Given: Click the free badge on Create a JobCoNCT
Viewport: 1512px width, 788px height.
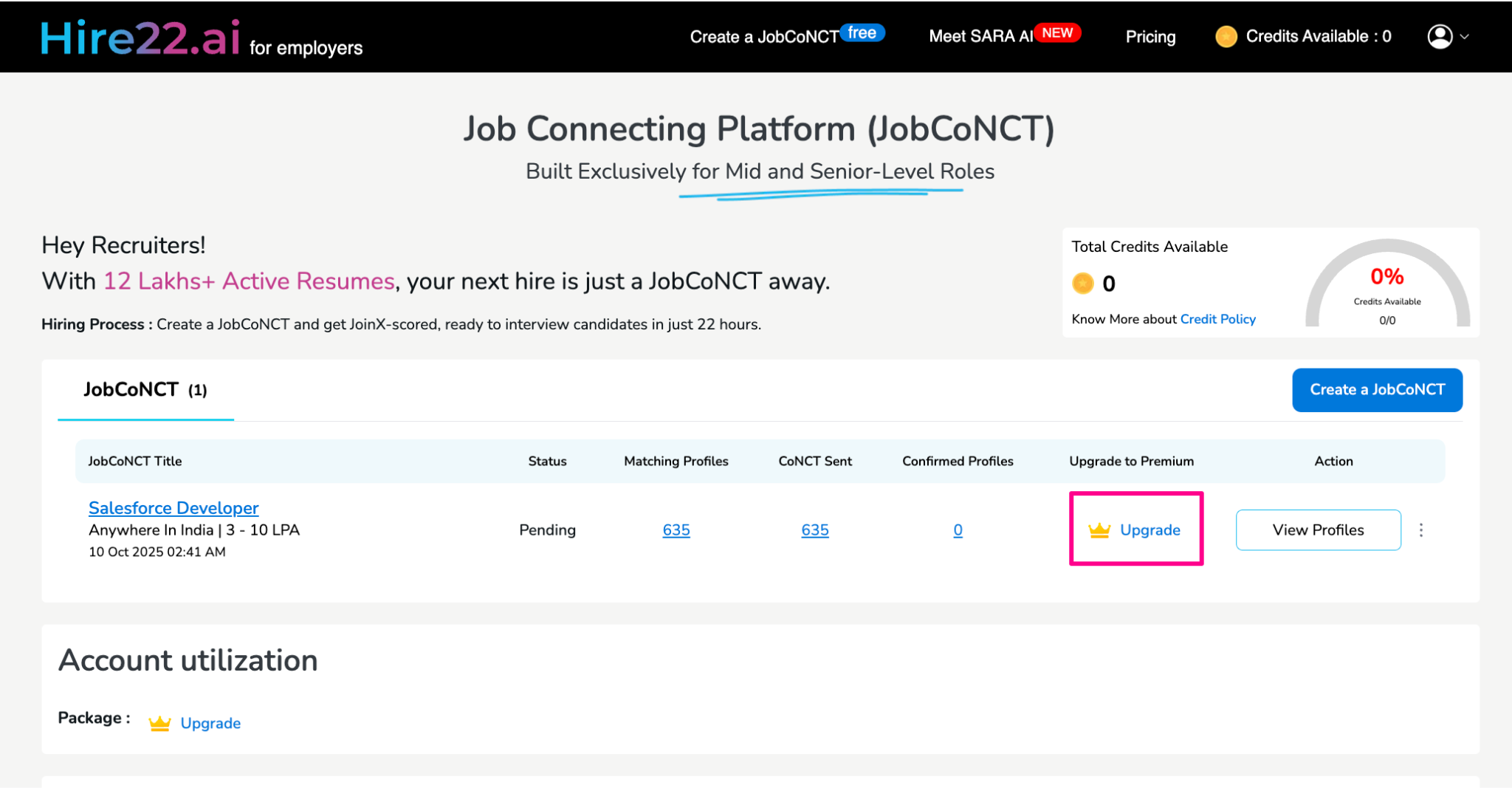Looking at the screenshot, I should pyautogui.click(x=864, y=32).
